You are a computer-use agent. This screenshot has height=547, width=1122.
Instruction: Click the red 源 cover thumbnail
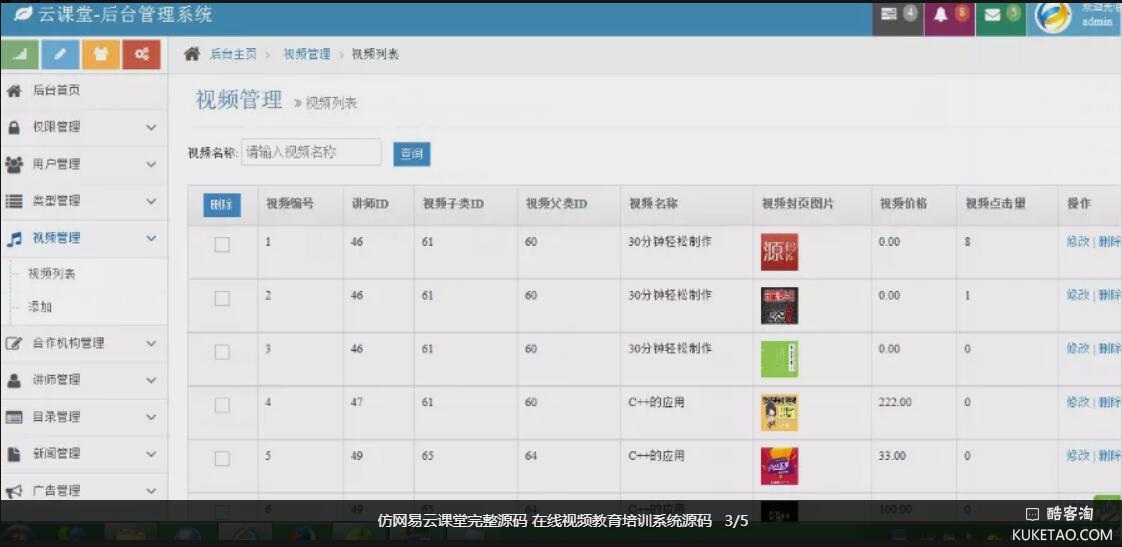point(779,252)
